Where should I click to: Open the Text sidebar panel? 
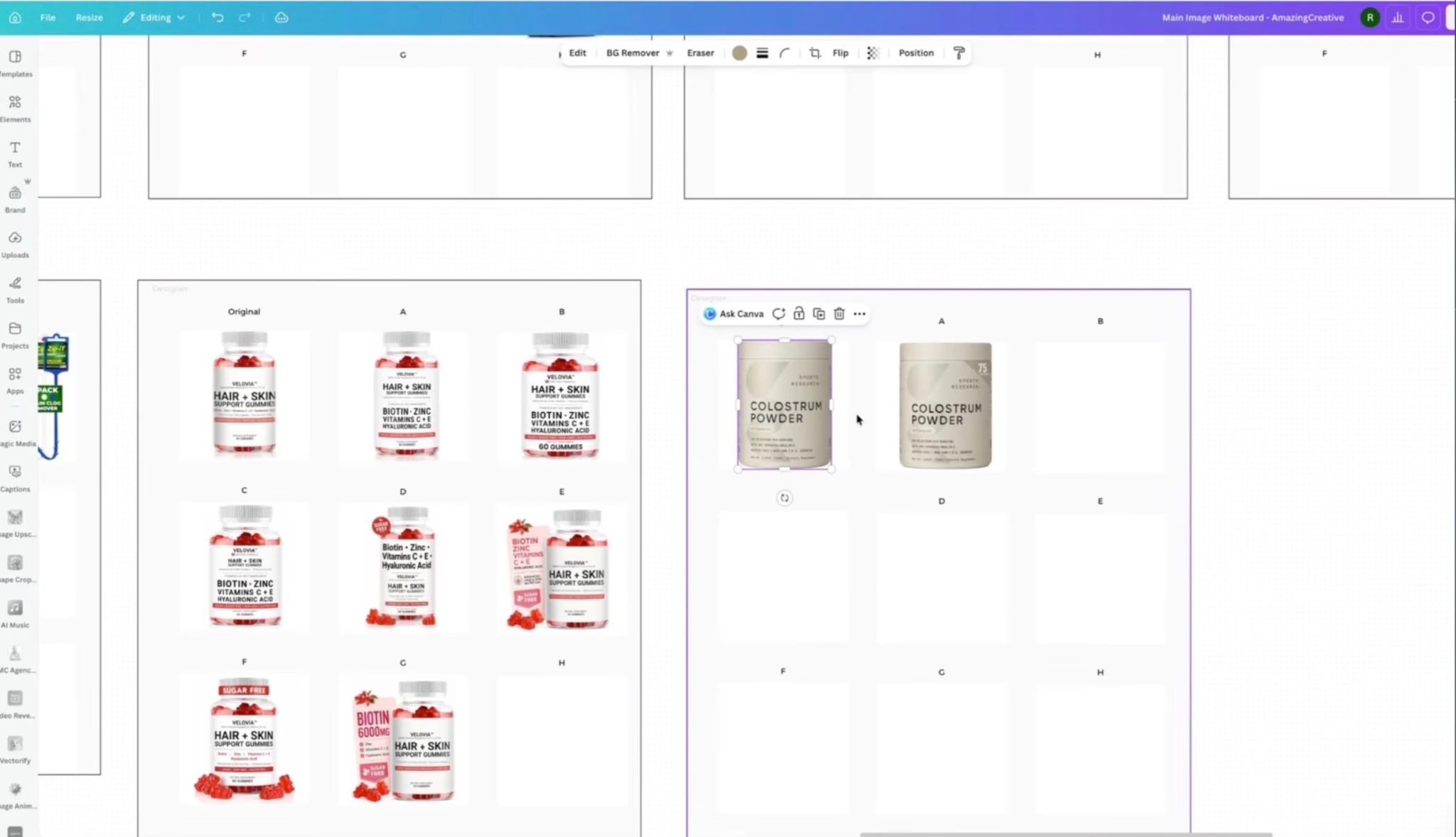click(x=15, y=154)
